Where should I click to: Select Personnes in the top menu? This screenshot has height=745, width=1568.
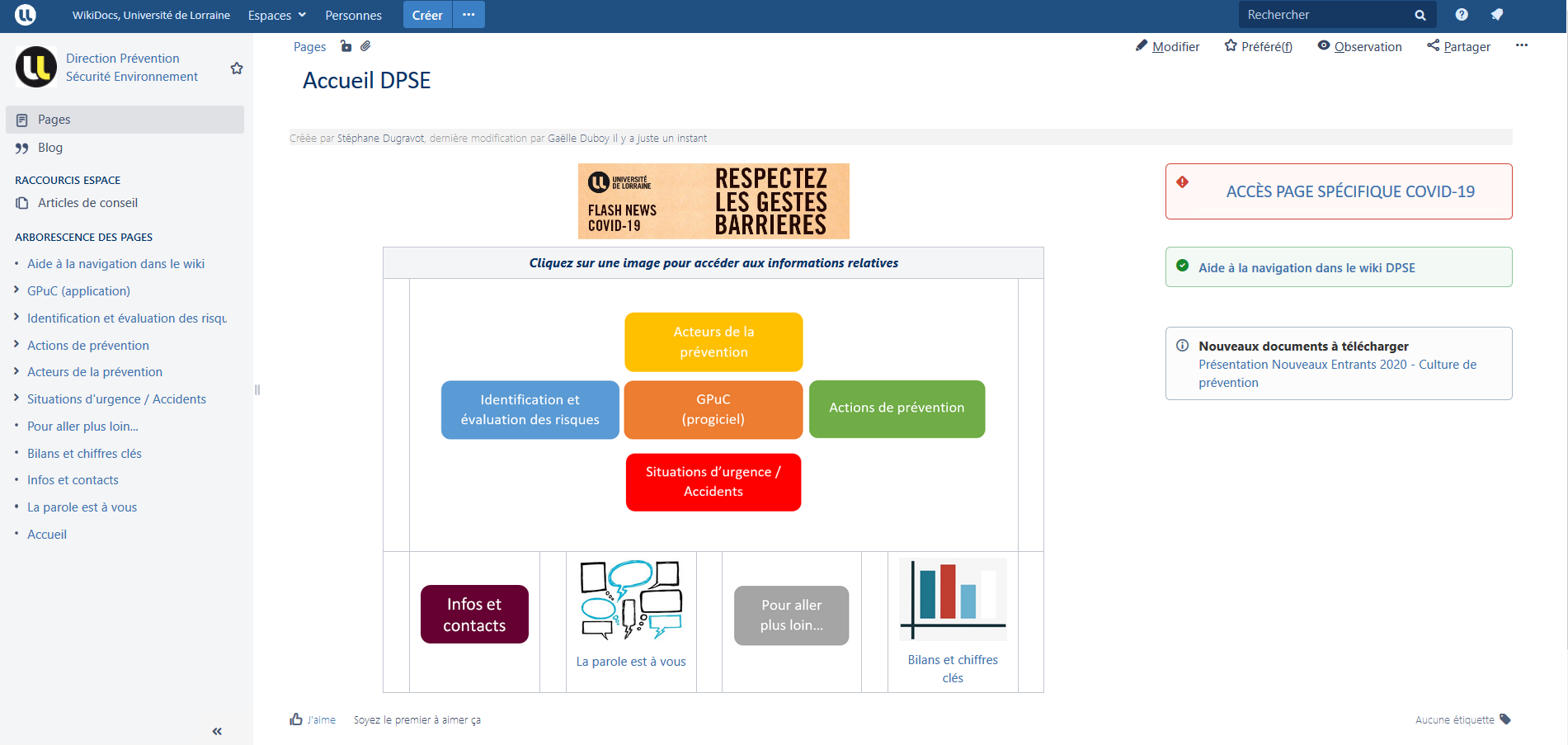tap(353, 15)
